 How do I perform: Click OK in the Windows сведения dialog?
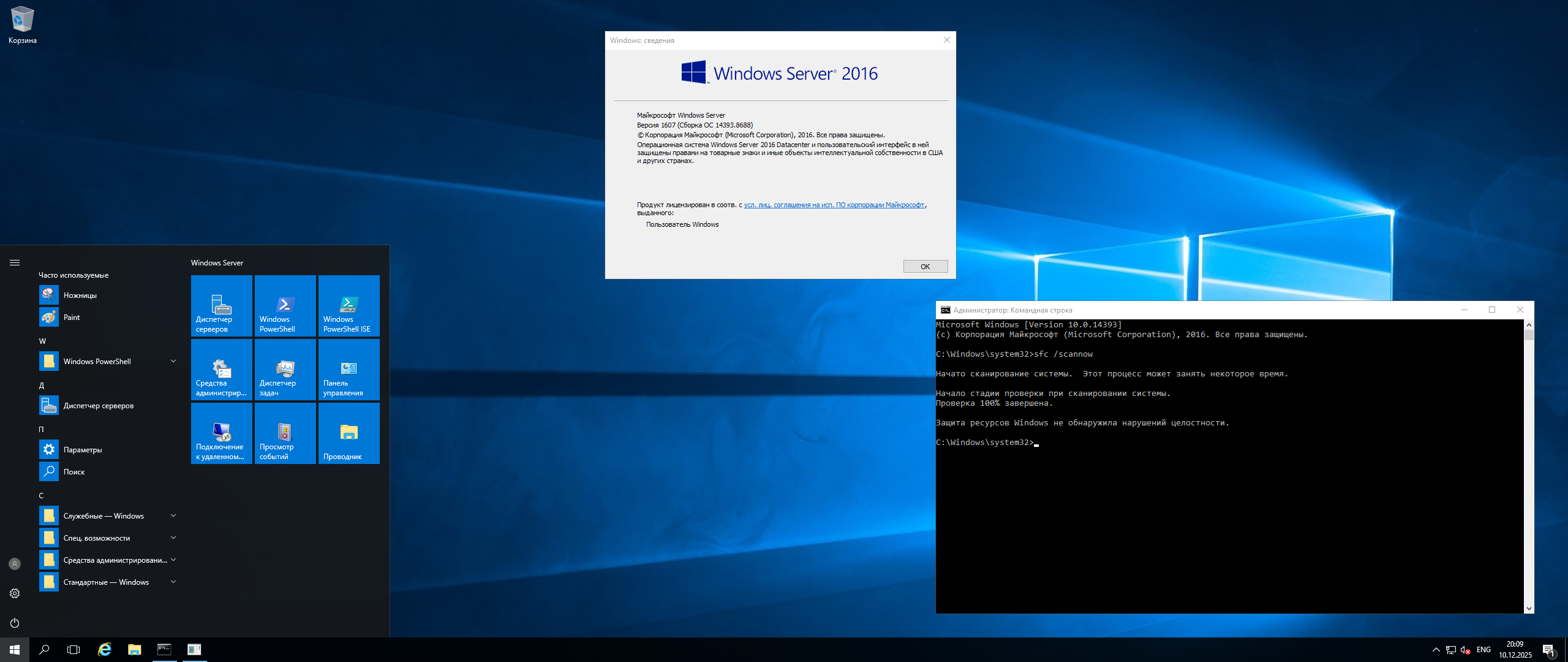tap(925, 267)
